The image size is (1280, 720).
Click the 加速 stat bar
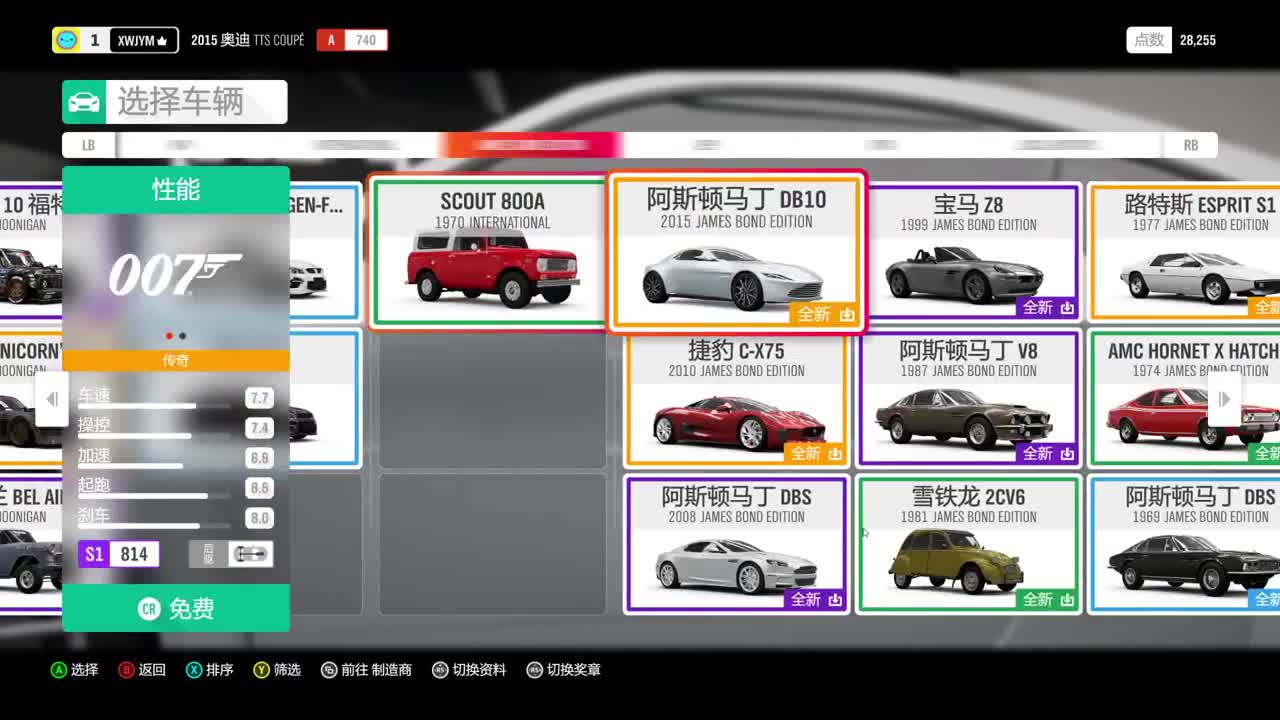pyautogui.click(x=154, y=466)
